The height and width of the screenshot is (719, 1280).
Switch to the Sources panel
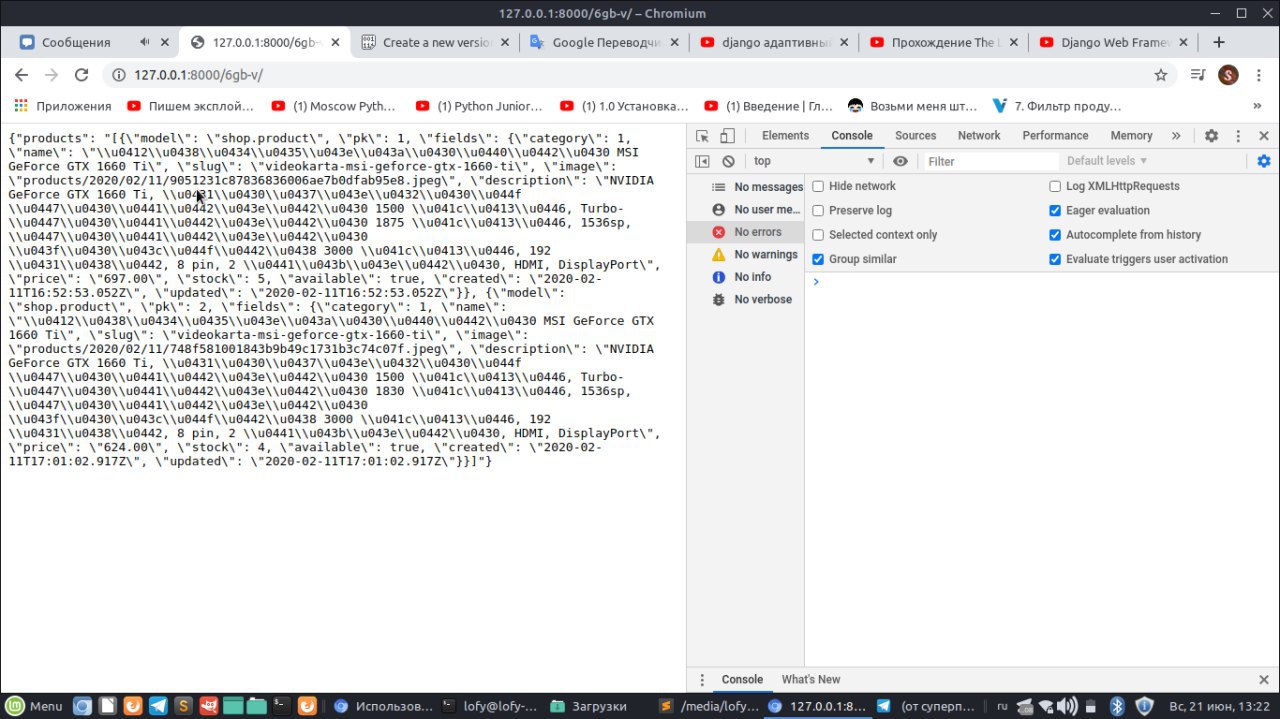[915, 136]
